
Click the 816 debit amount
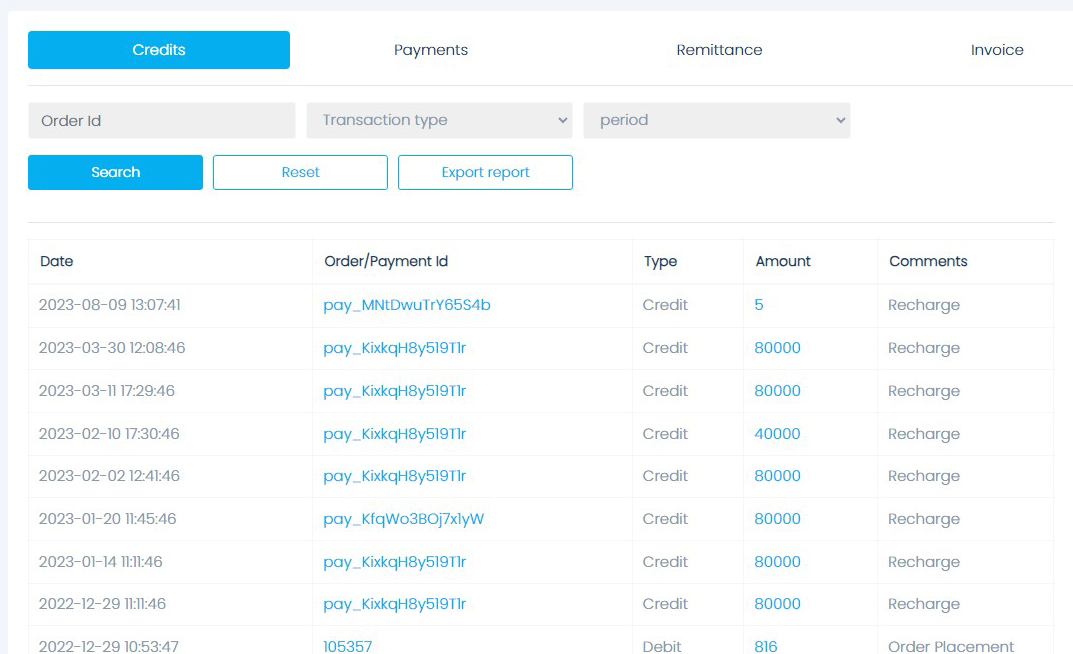tap(766, 646)
